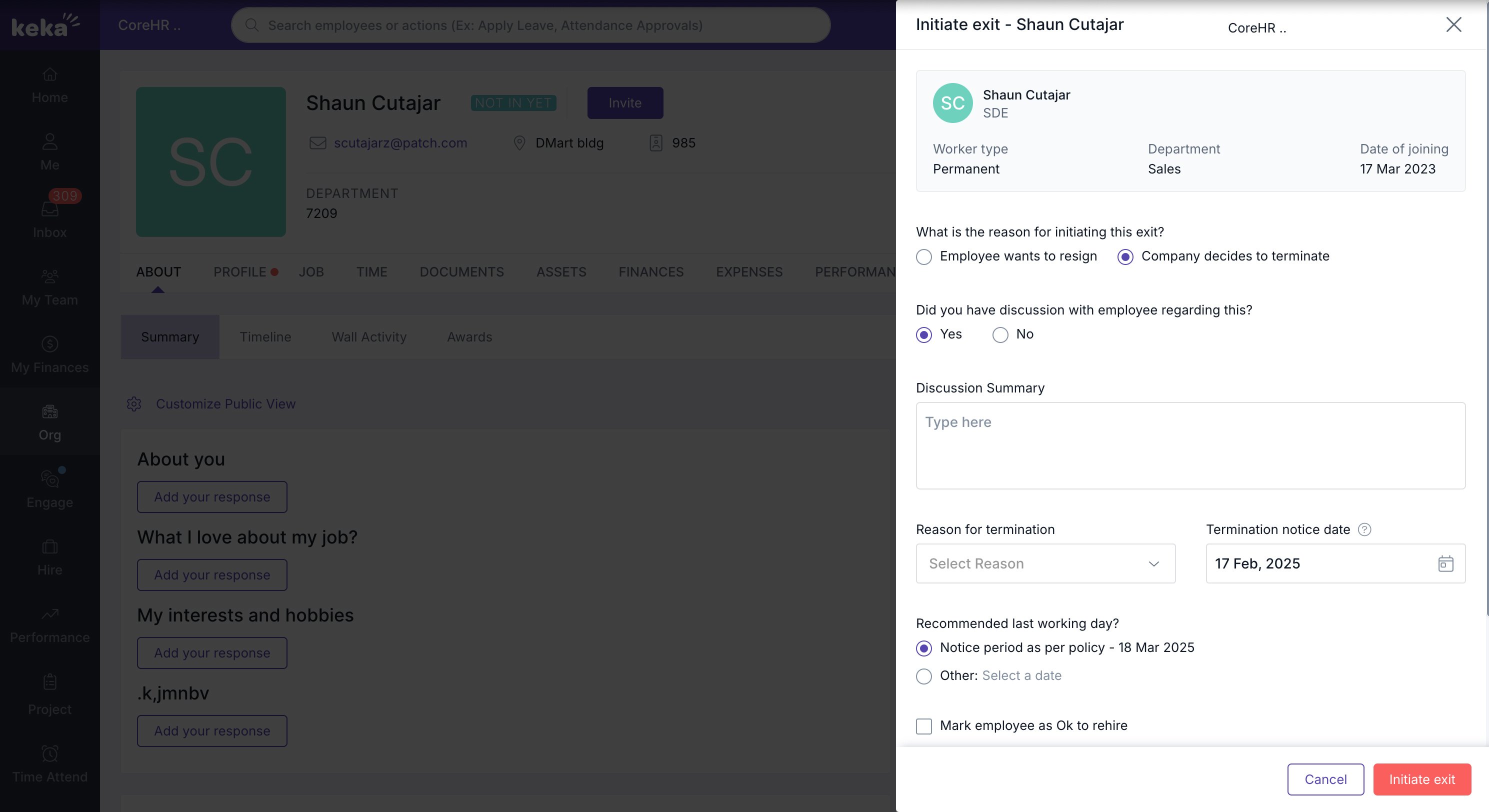The height and width of the screenshot is (812, 1489).
Task: Click the Customize Public View gear icon
Action: [x=134, y=404]
